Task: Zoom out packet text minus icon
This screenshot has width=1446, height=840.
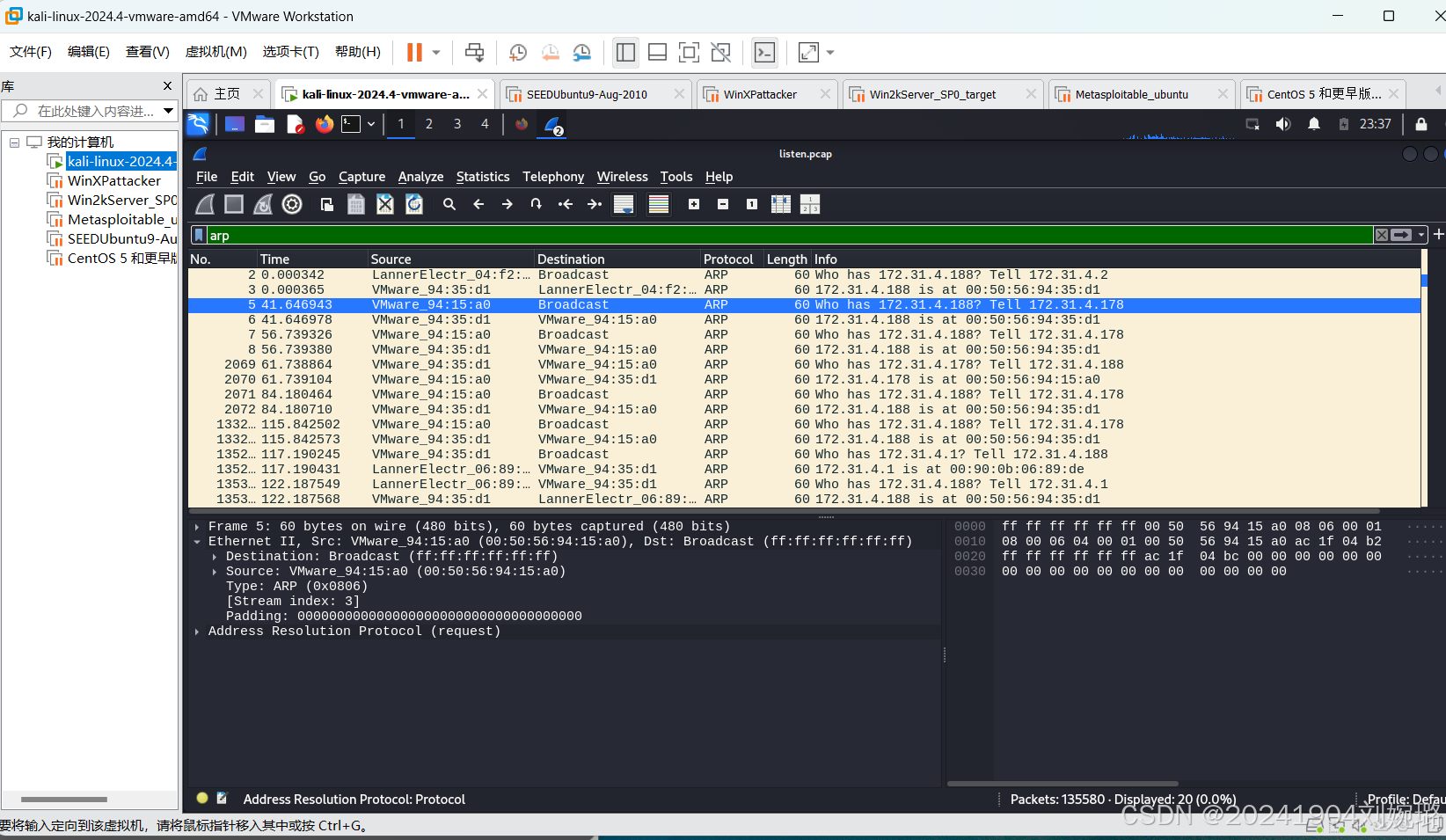Action: (x=723, y=204)
